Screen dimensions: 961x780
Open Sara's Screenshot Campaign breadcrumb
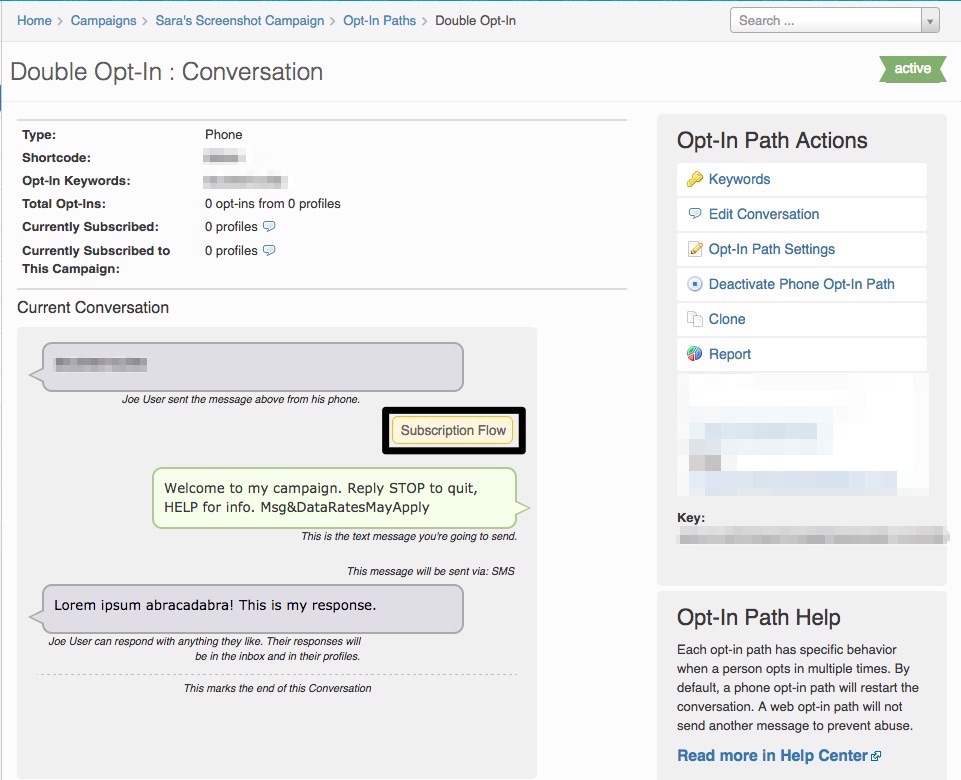click(x=240, y=20)
